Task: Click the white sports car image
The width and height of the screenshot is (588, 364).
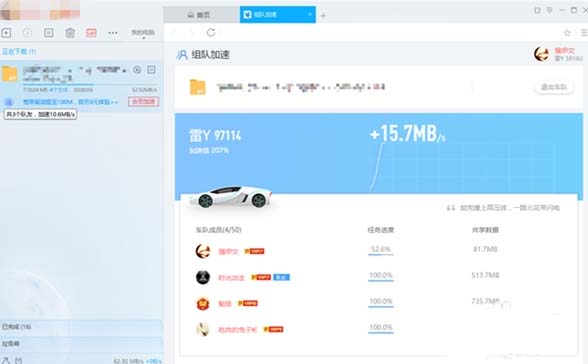Action: coord(230,196)
